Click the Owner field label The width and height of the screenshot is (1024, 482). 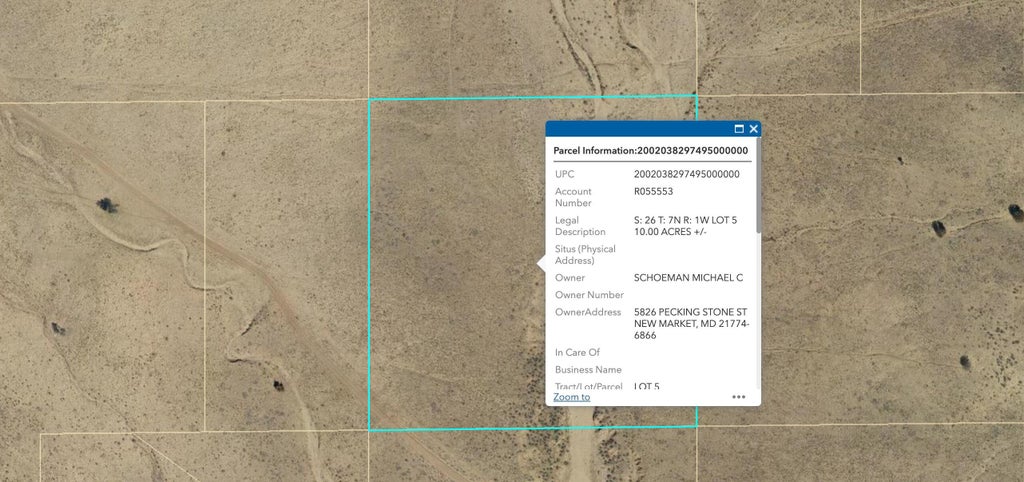coord(569,278)
